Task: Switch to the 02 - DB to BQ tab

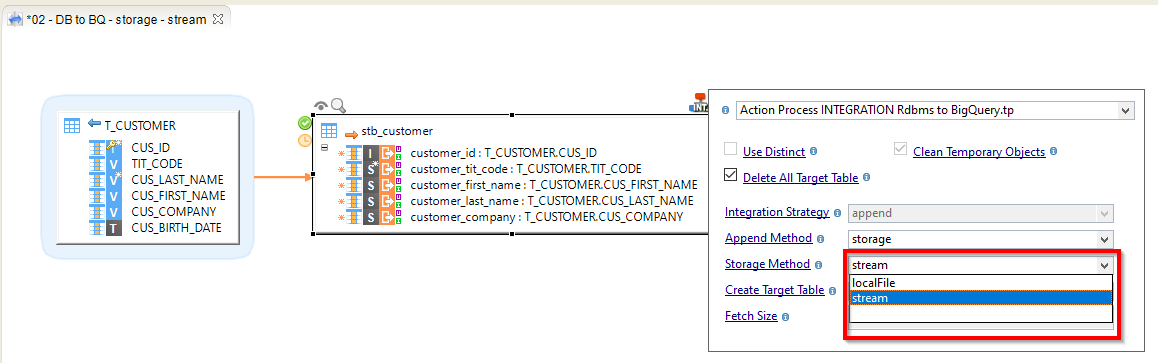Action: click(116, 19)
